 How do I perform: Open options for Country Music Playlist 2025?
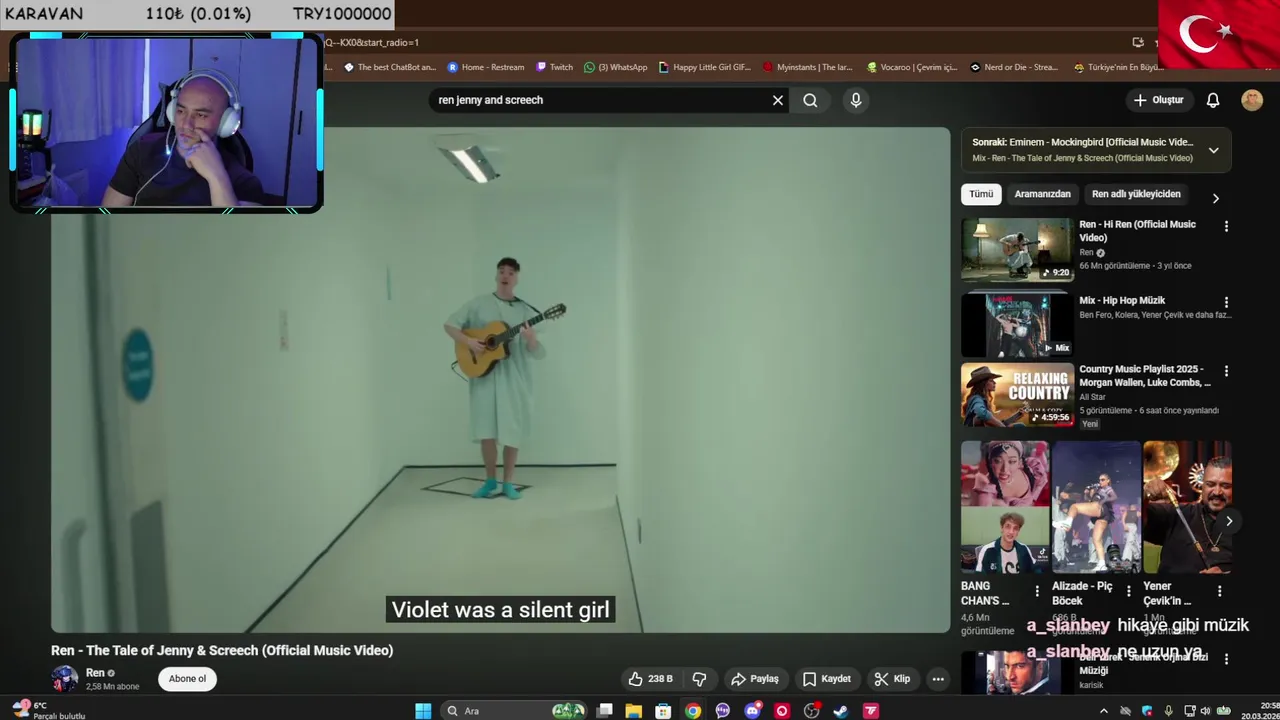click(x=1226, y=371)
